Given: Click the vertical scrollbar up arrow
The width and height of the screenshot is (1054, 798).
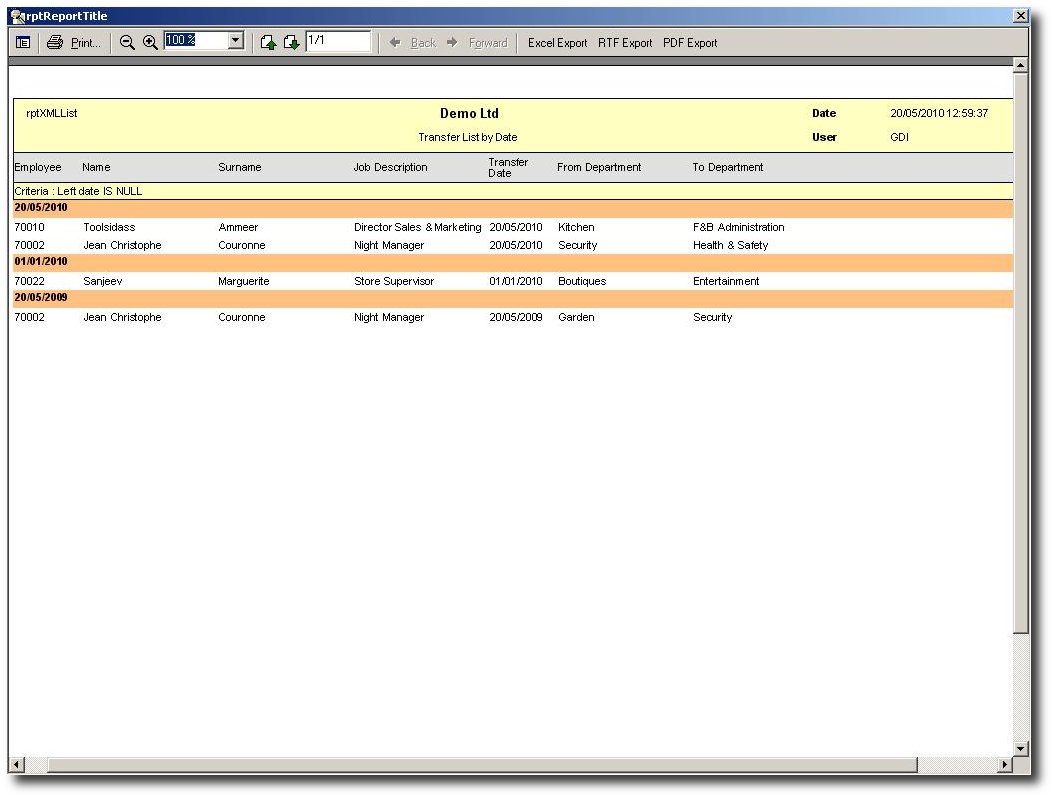Looking at the screenshot, I should click(x=1020, y=66).
